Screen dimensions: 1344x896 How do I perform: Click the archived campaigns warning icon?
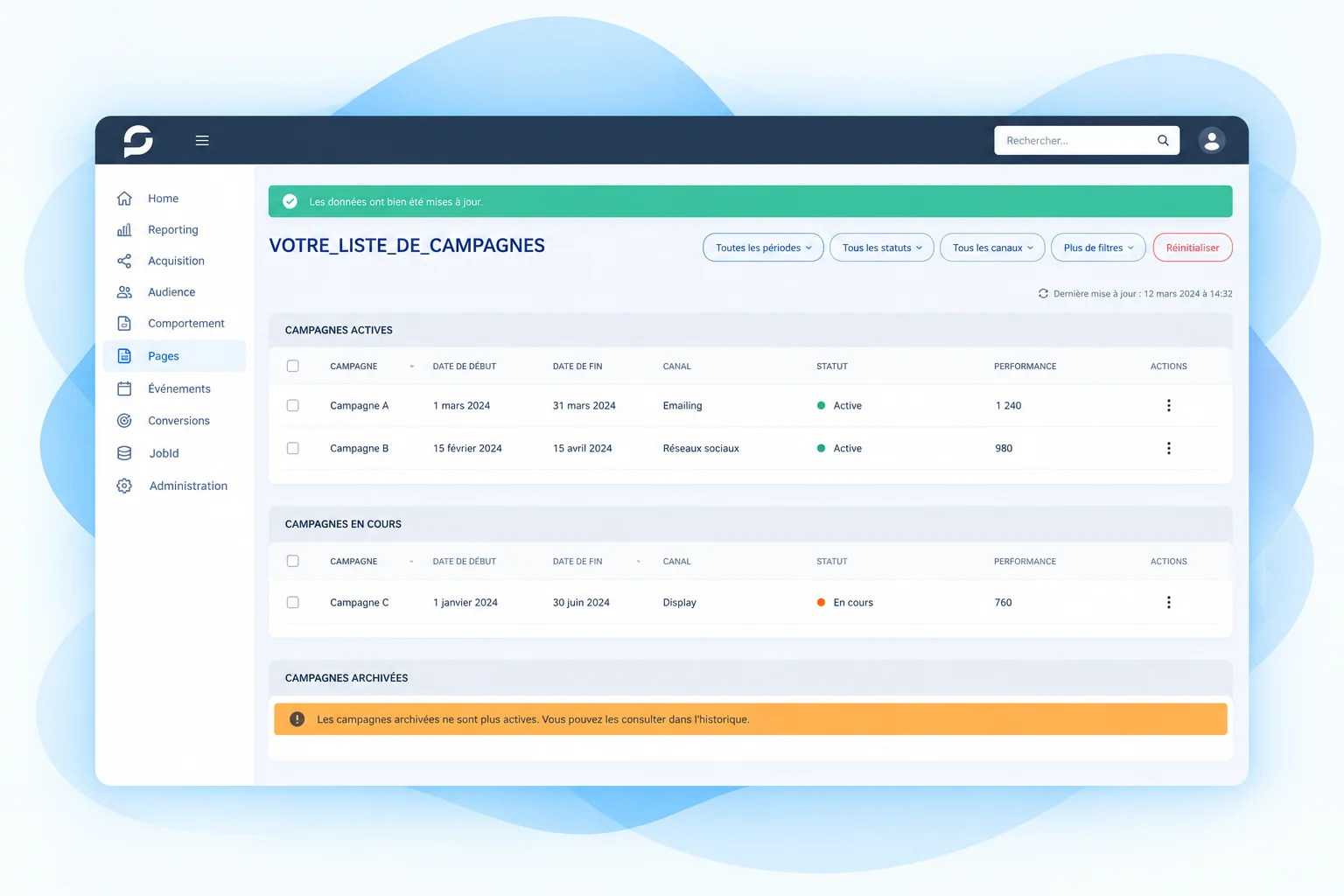297,719
